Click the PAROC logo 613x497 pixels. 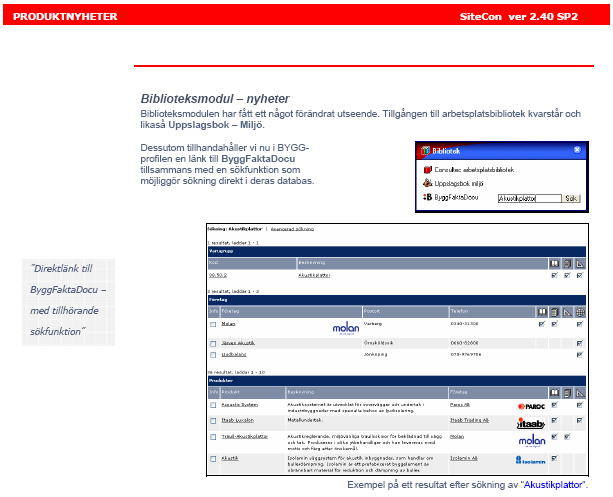click(x=531, y=407)
